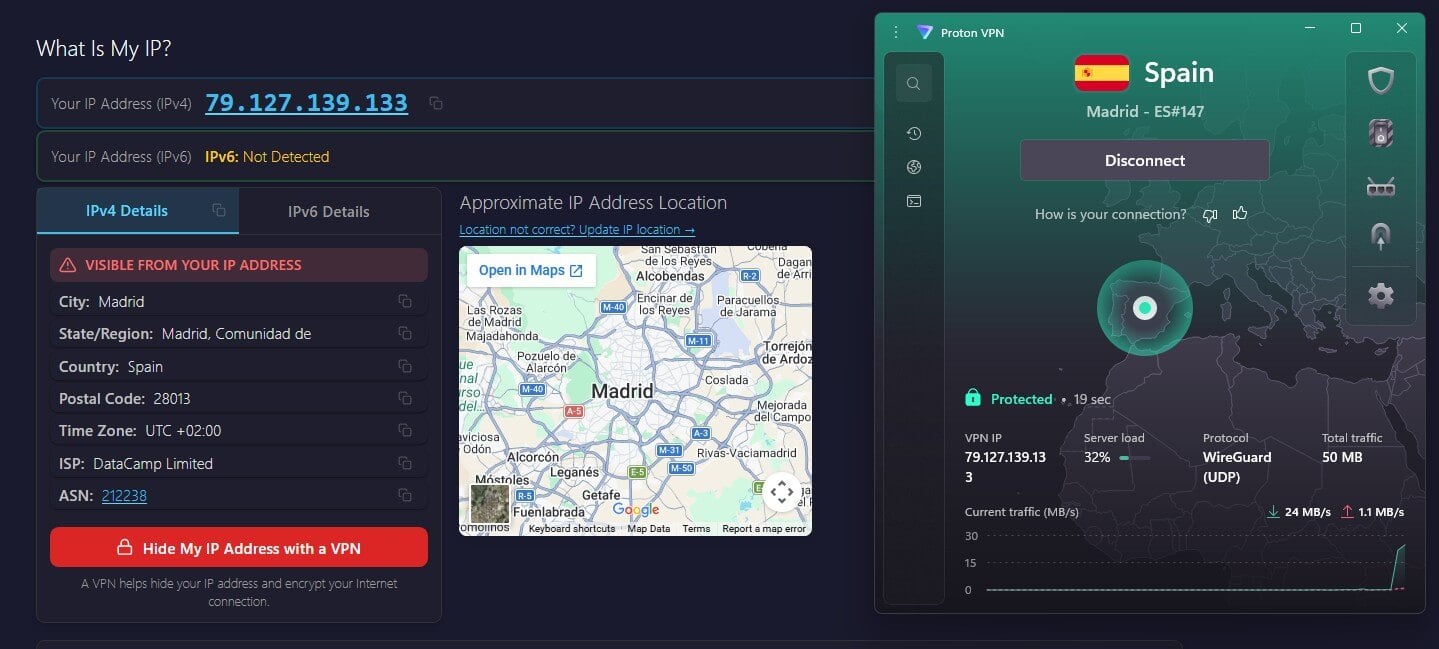Click the 24 MB/s download rate
Image resolution: width=1439 pixels, height=649 pixels.
point(1307,512)
